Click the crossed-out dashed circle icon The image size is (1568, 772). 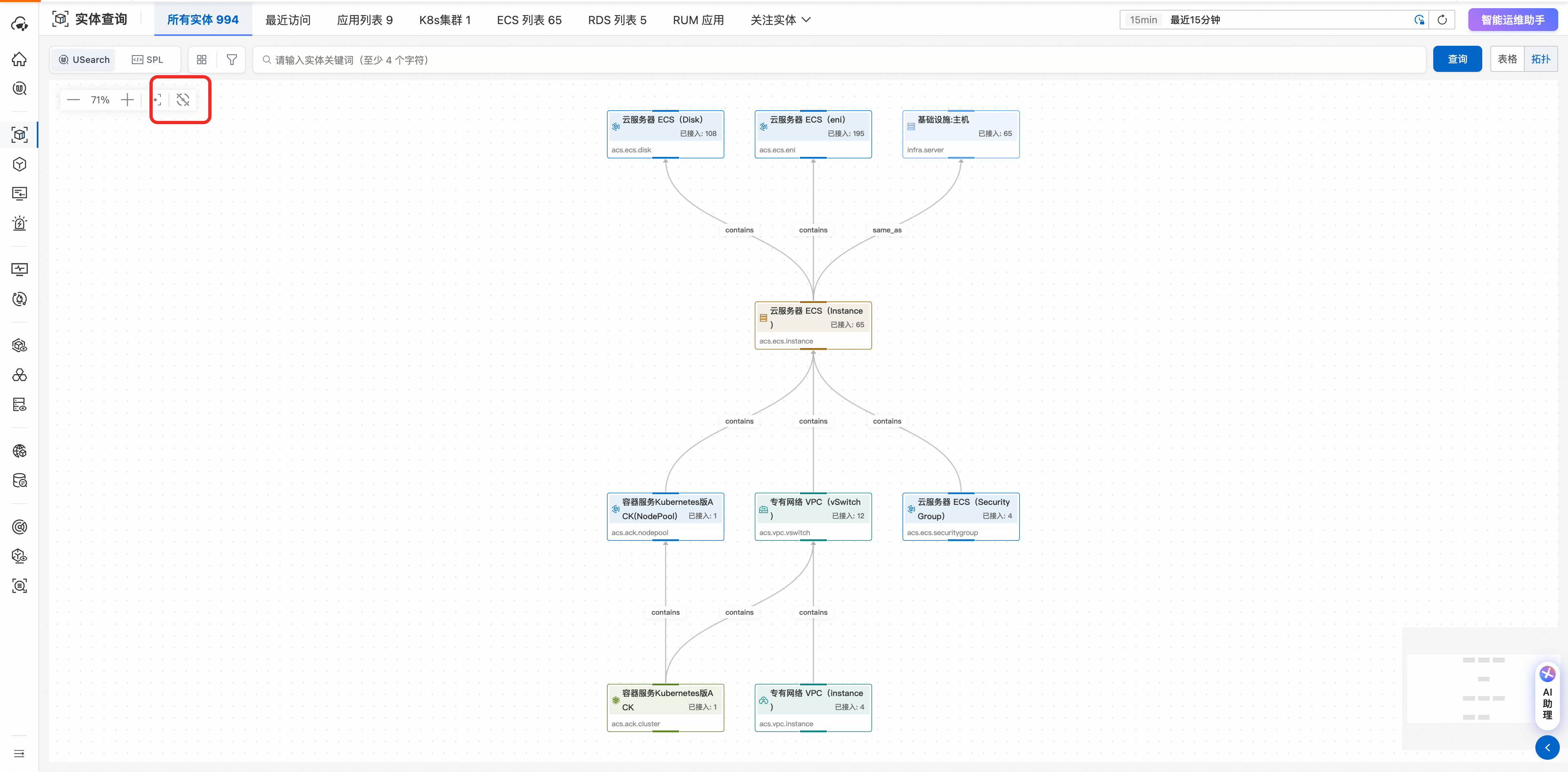(183, 100)
